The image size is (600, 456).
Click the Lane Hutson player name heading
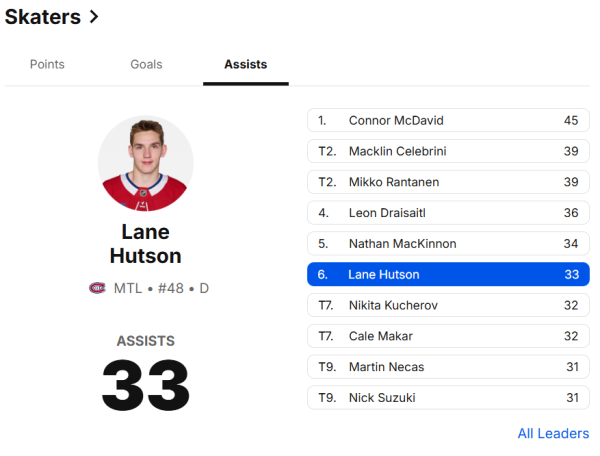[146, 244]
